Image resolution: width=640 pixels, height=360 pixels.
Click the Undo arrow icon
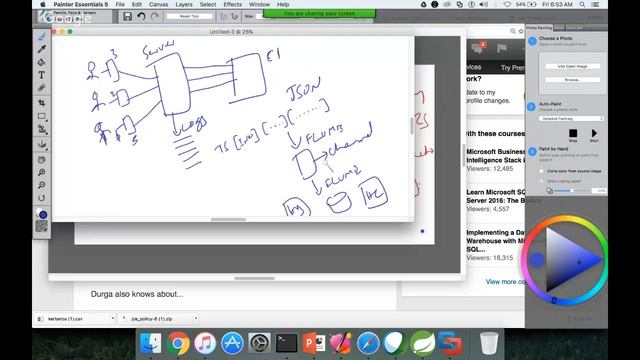tap(141, 16)
